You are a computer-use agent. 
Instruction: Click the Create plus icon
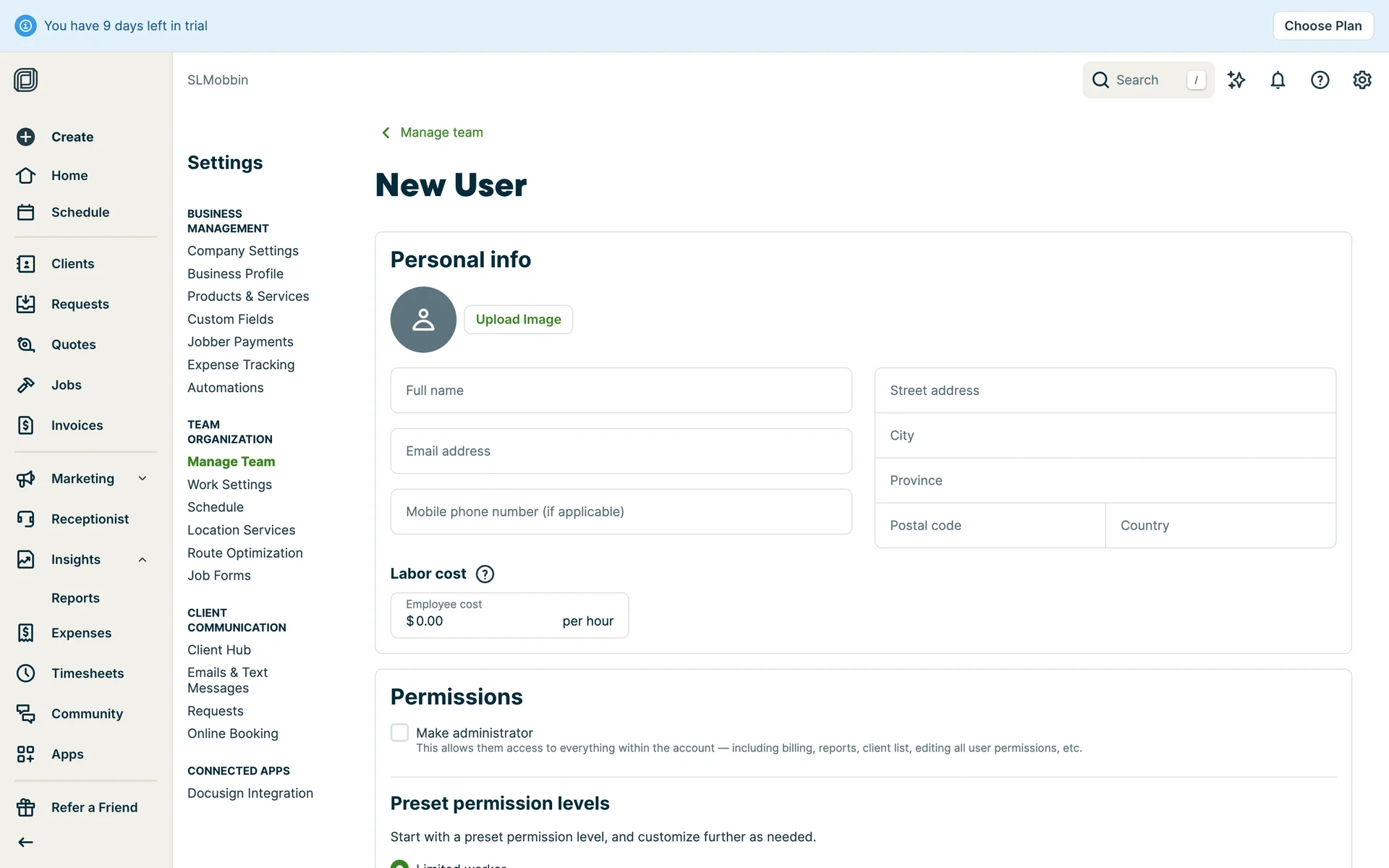click(26, 137)
